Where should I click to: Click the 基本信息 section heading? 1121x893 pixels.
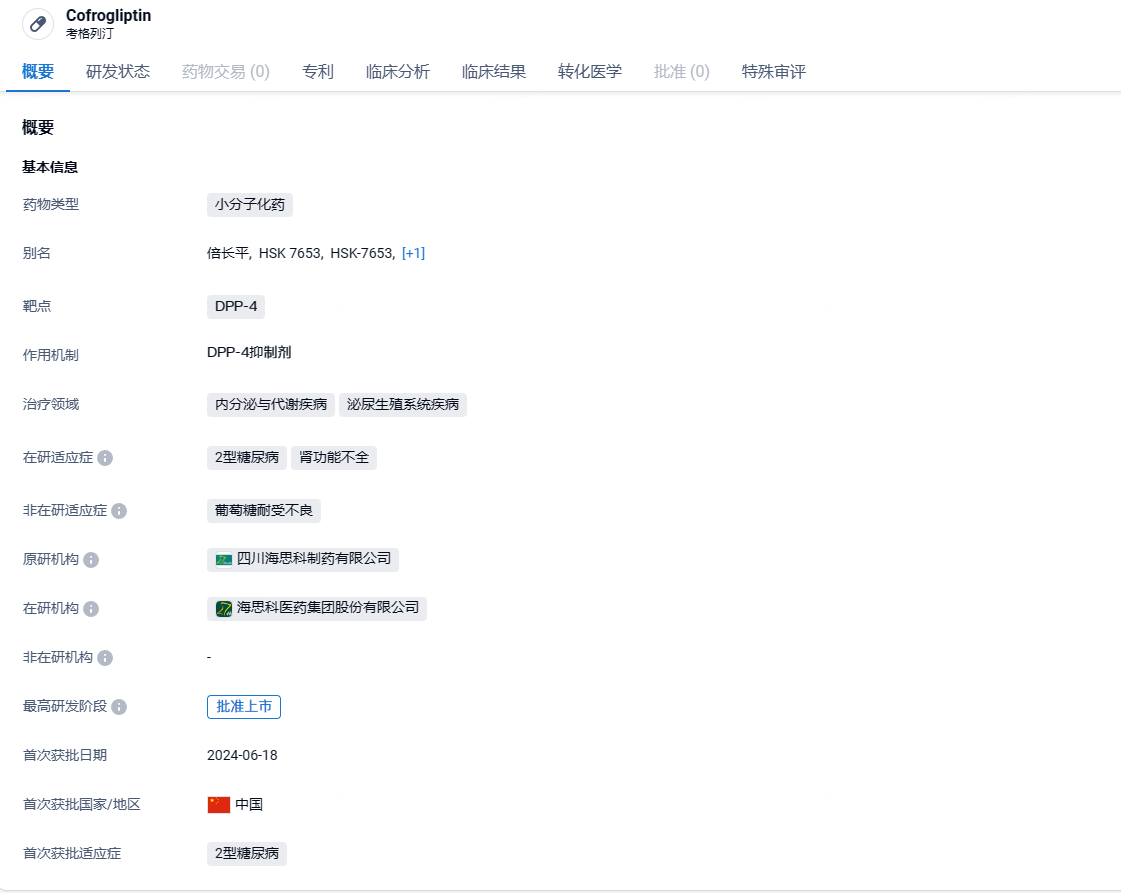pyautogui.click(x=50, y=167)
